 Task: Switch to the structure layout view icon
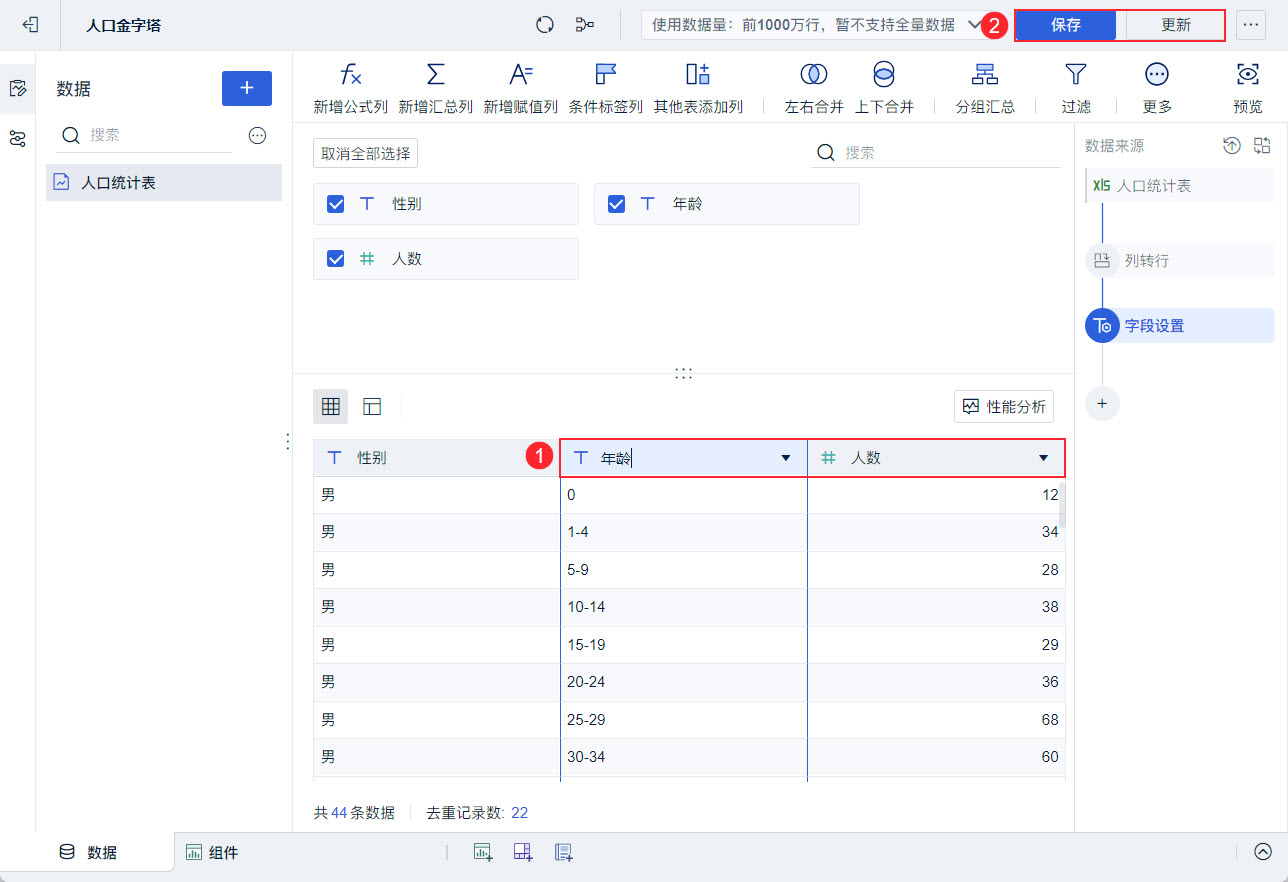(372, 406)
